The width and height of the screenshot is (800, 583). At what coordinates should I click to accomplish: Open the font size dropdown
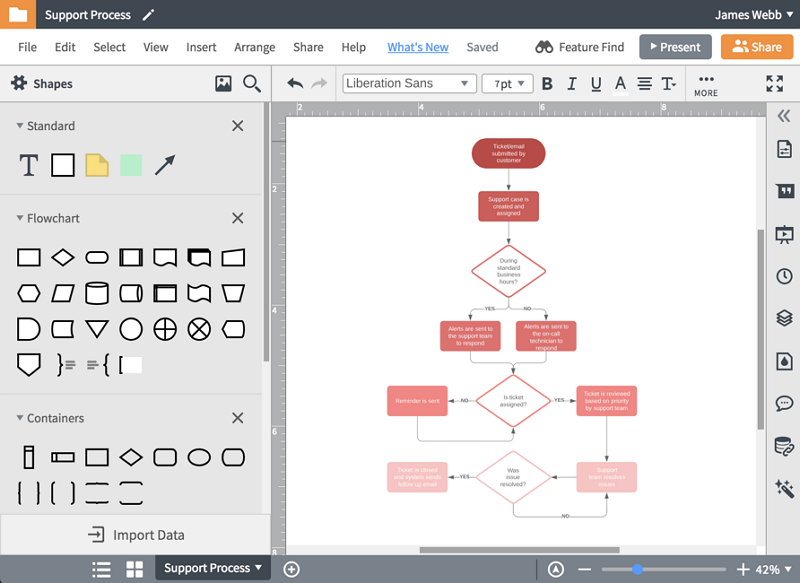(507, 84)
